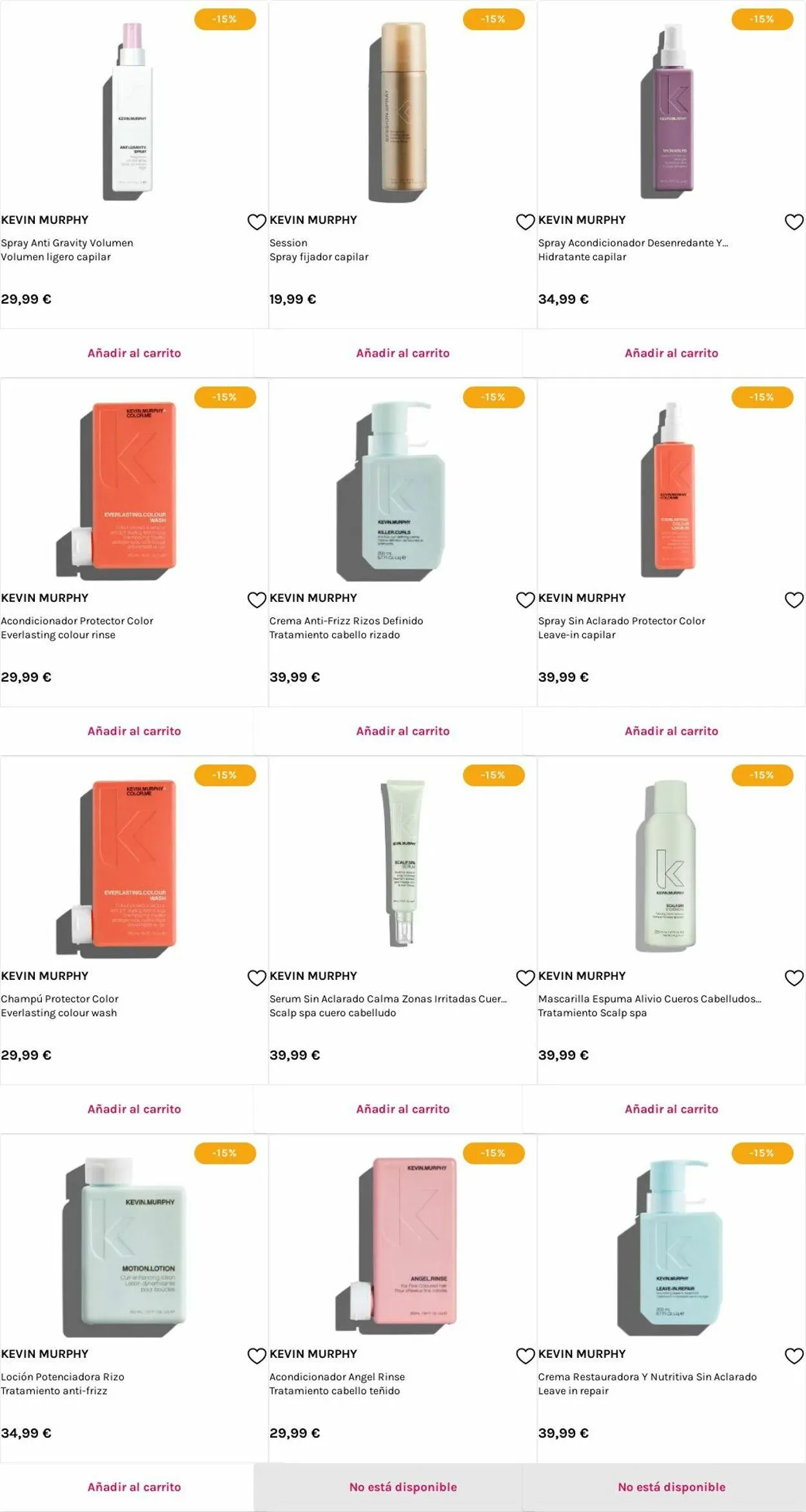Click wishlist heart for Crema Anti-Frizz Rizos
The height and width of the screenshot is (1512, 806).
coord(526,600)
